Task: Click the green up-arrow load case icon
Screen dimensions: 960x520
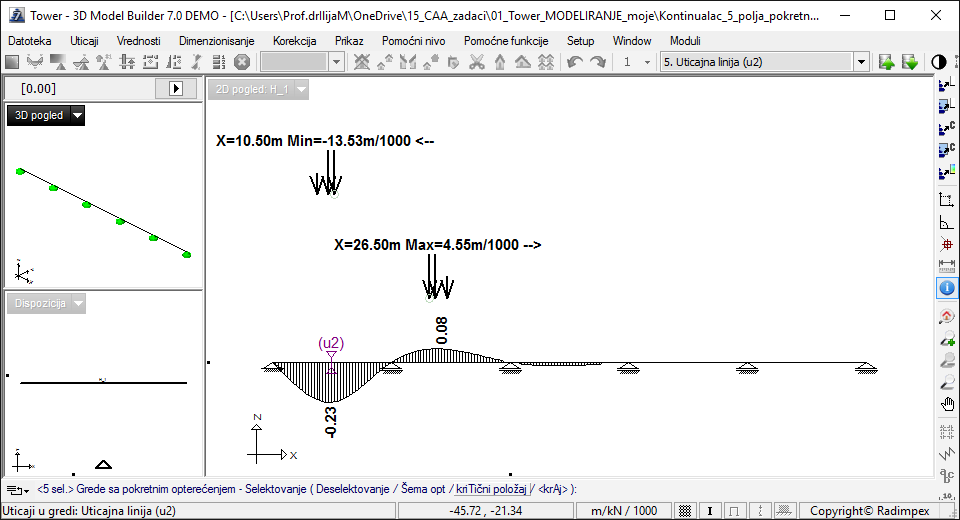Action: pyautogui.click(x=887, y=62)
